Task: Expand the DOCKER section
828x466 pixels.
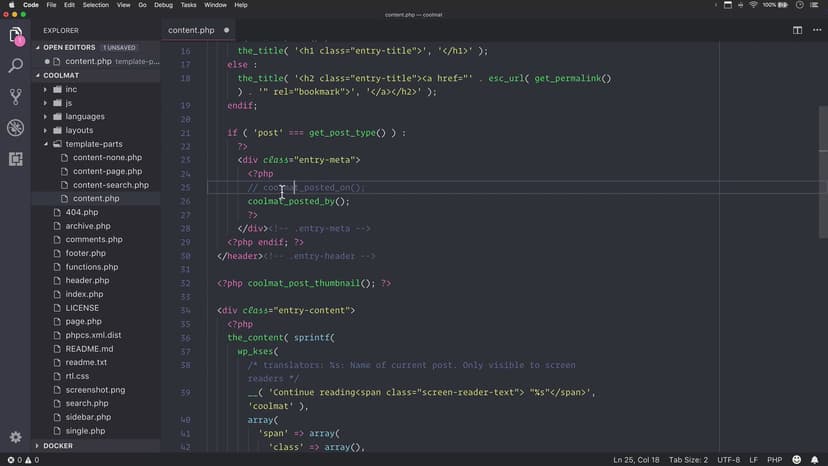Action: pos(58,446)
